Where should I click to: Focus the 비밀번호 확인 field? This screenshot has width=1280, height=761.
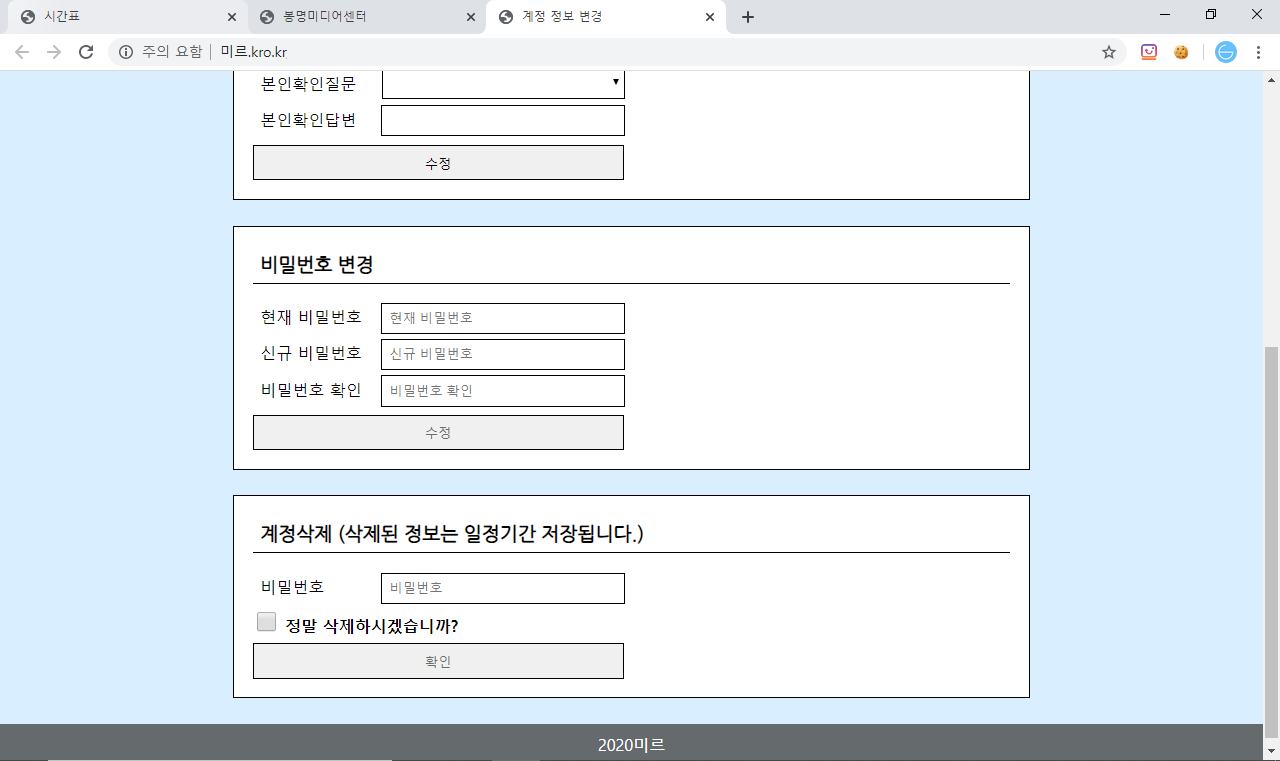pyautogui.click(x=503, y=391)
